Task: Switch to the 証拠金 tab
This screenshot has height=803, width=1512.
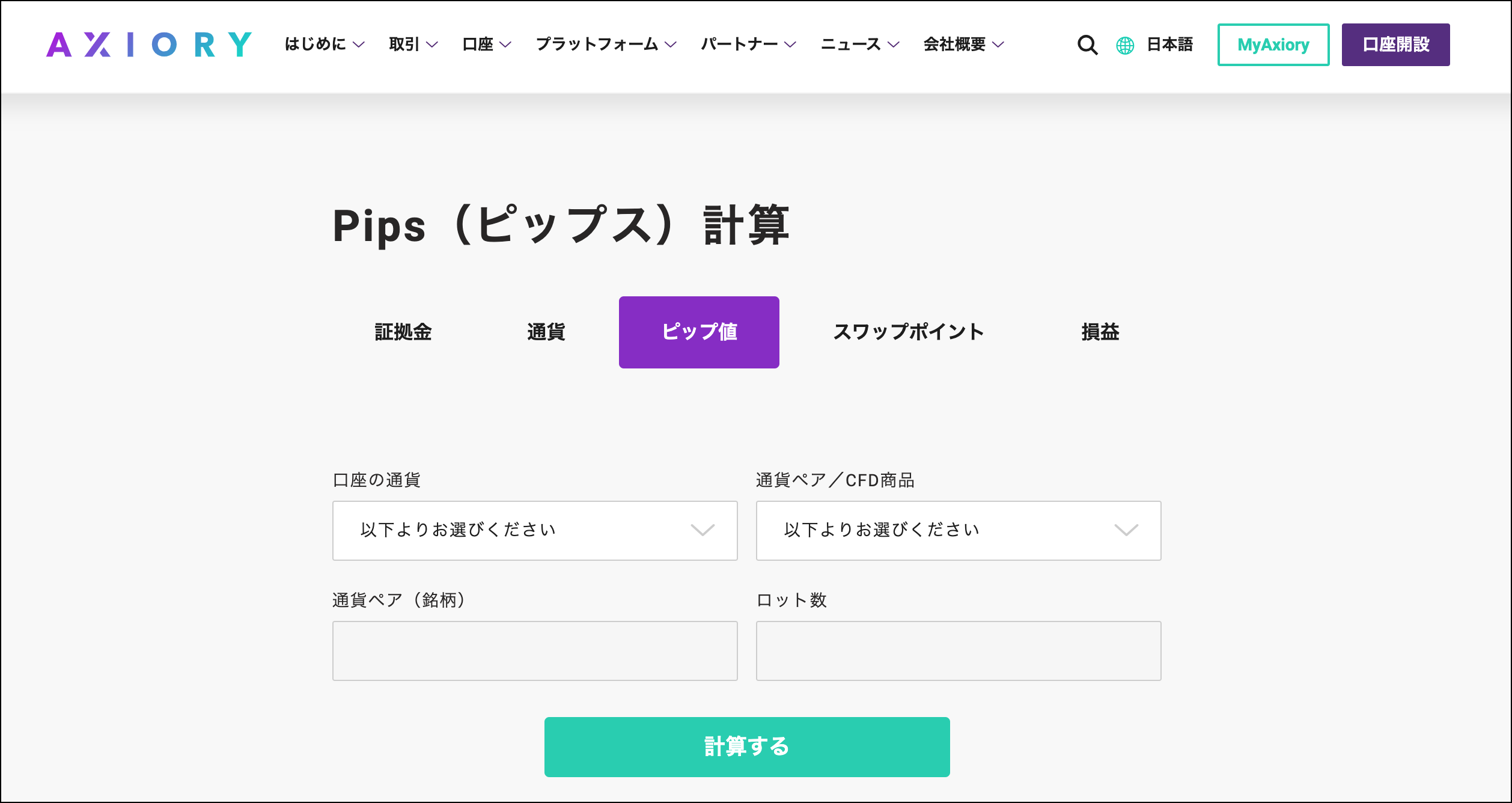Action: pos(403,331)
